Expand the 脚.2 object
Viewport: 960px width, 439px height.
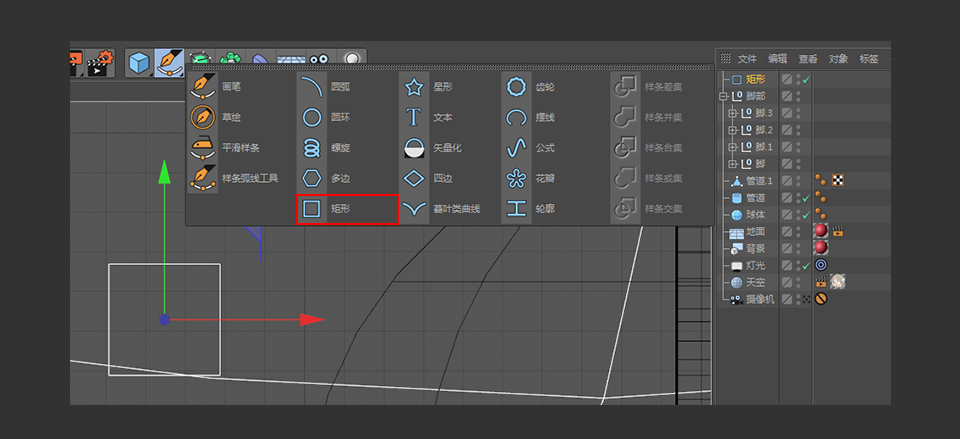click(x=732, y=130)
